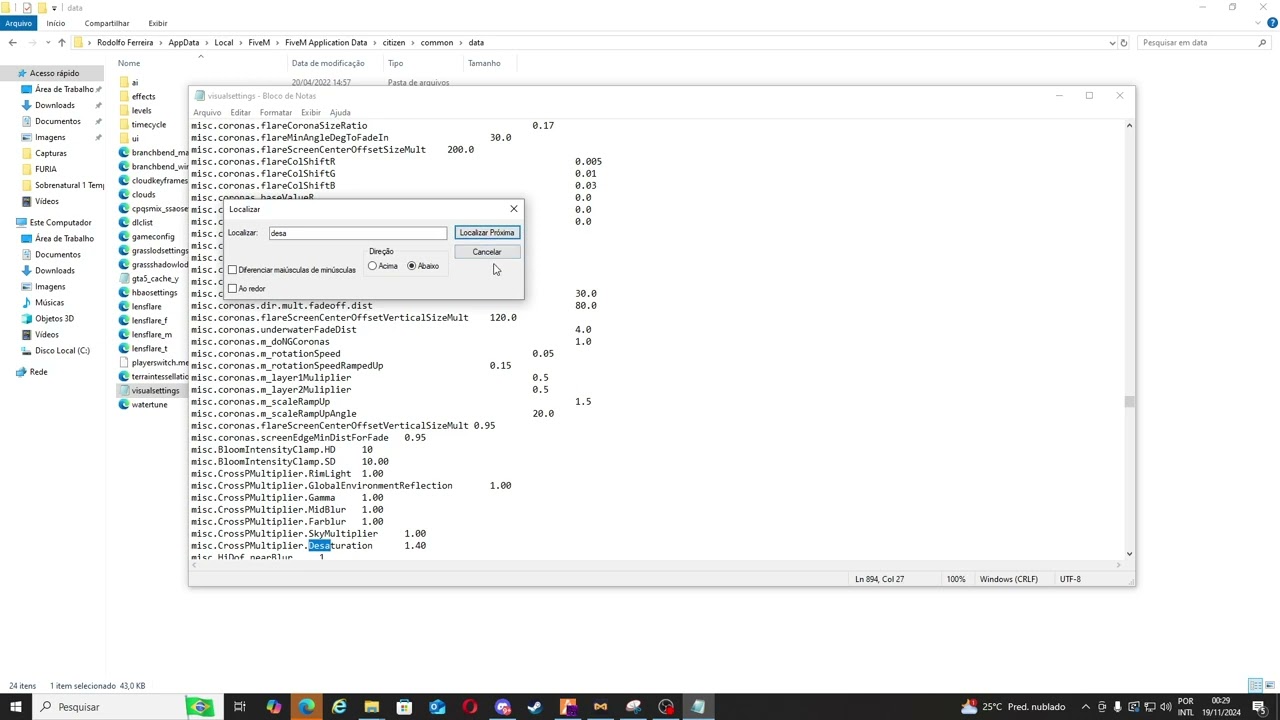
Task: Select Rede in the navigation pane
Action: click(x=38, y=372)
